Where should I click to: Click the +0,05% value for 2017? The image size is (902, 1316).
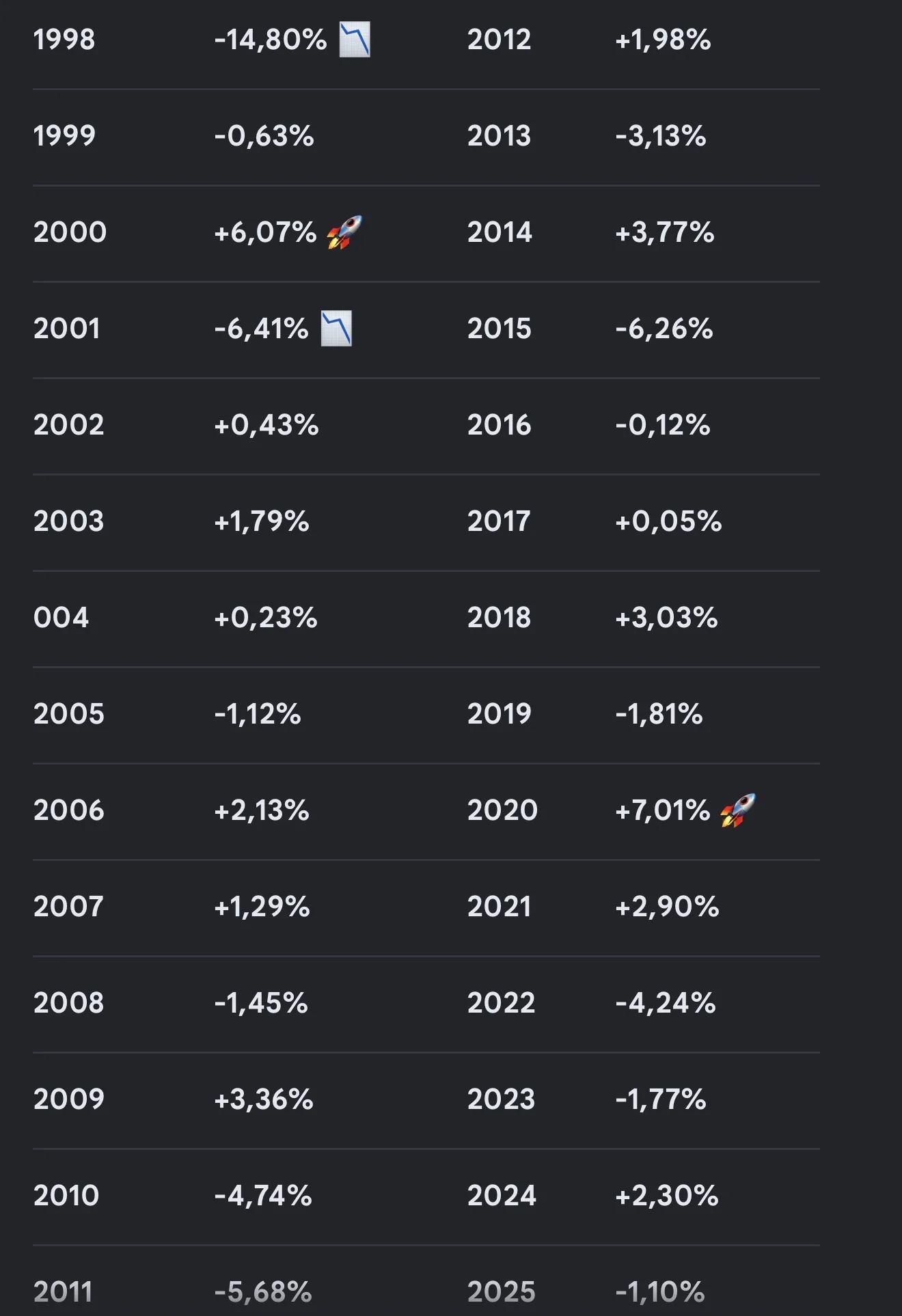(x=668, y=521)
